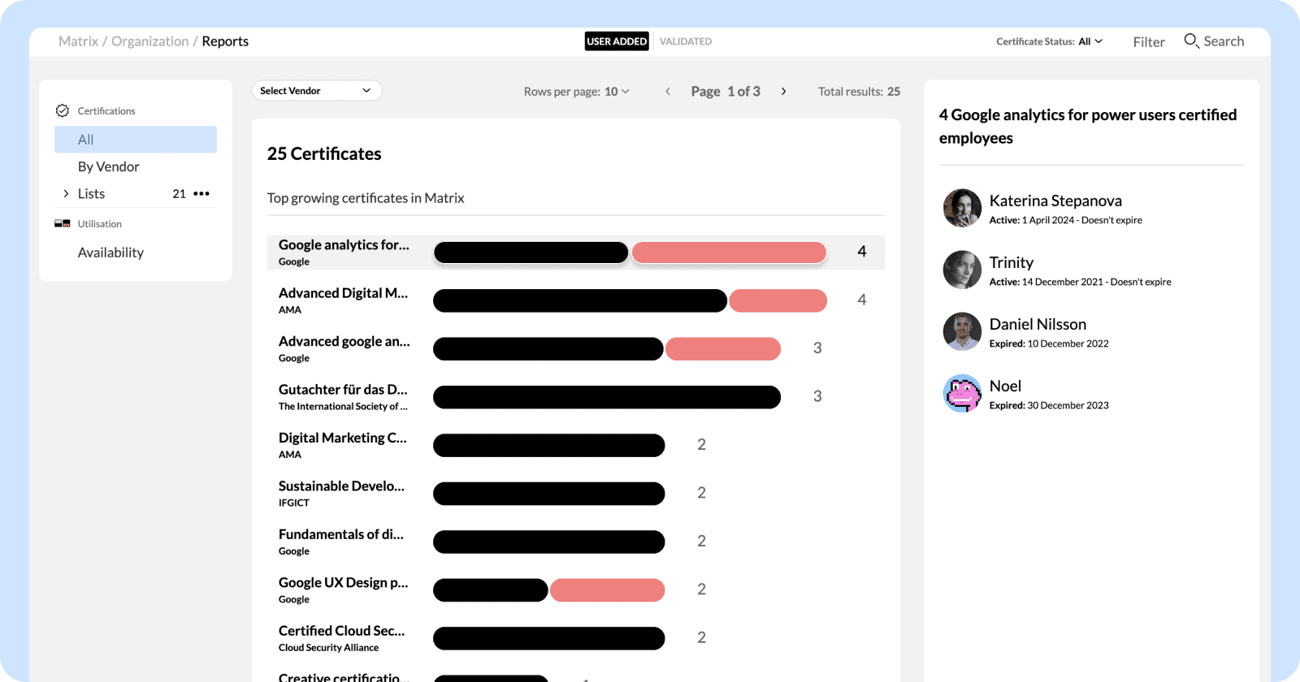Click pink bar of Advanced google an... row
The height and width of the screenshot is (682, 1300).
coord(723,348)
